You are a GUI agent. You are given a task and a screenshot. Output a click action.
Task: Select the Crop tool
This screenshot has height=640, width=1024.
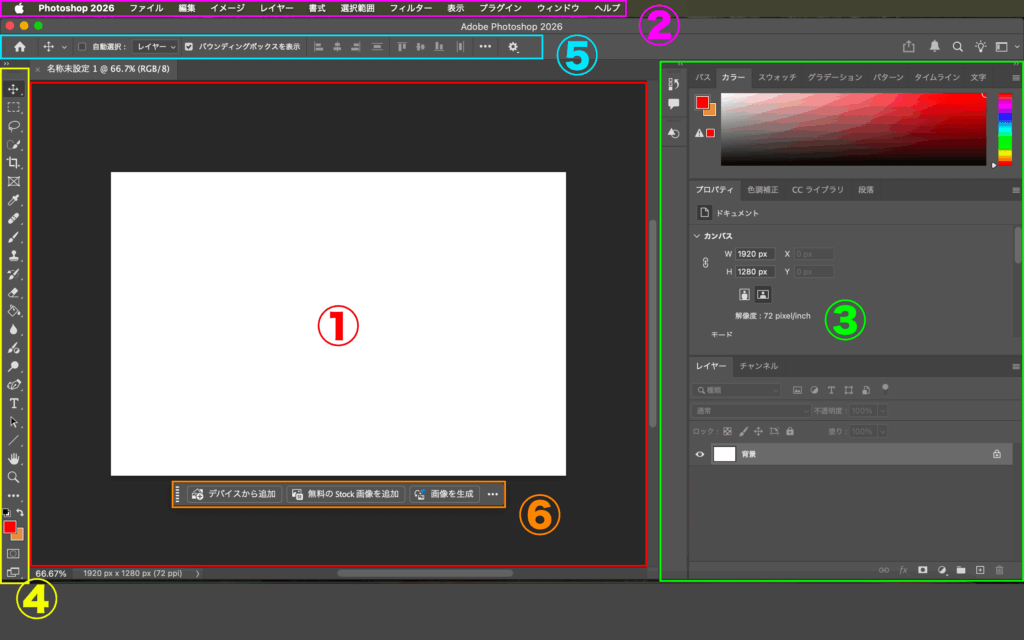point(14,163)
